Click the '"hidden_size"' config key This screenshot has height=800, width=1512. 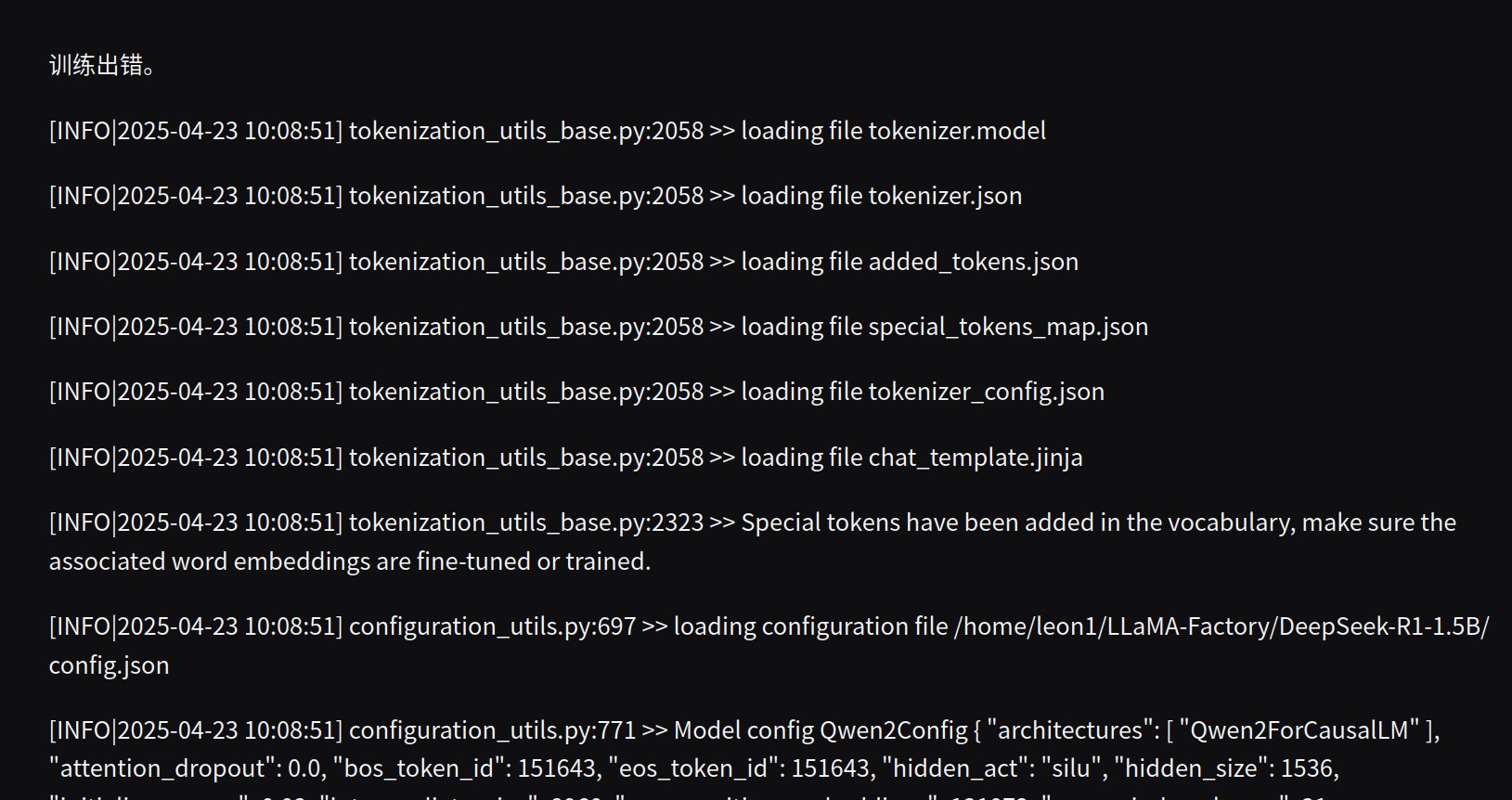click(1191, 768)
